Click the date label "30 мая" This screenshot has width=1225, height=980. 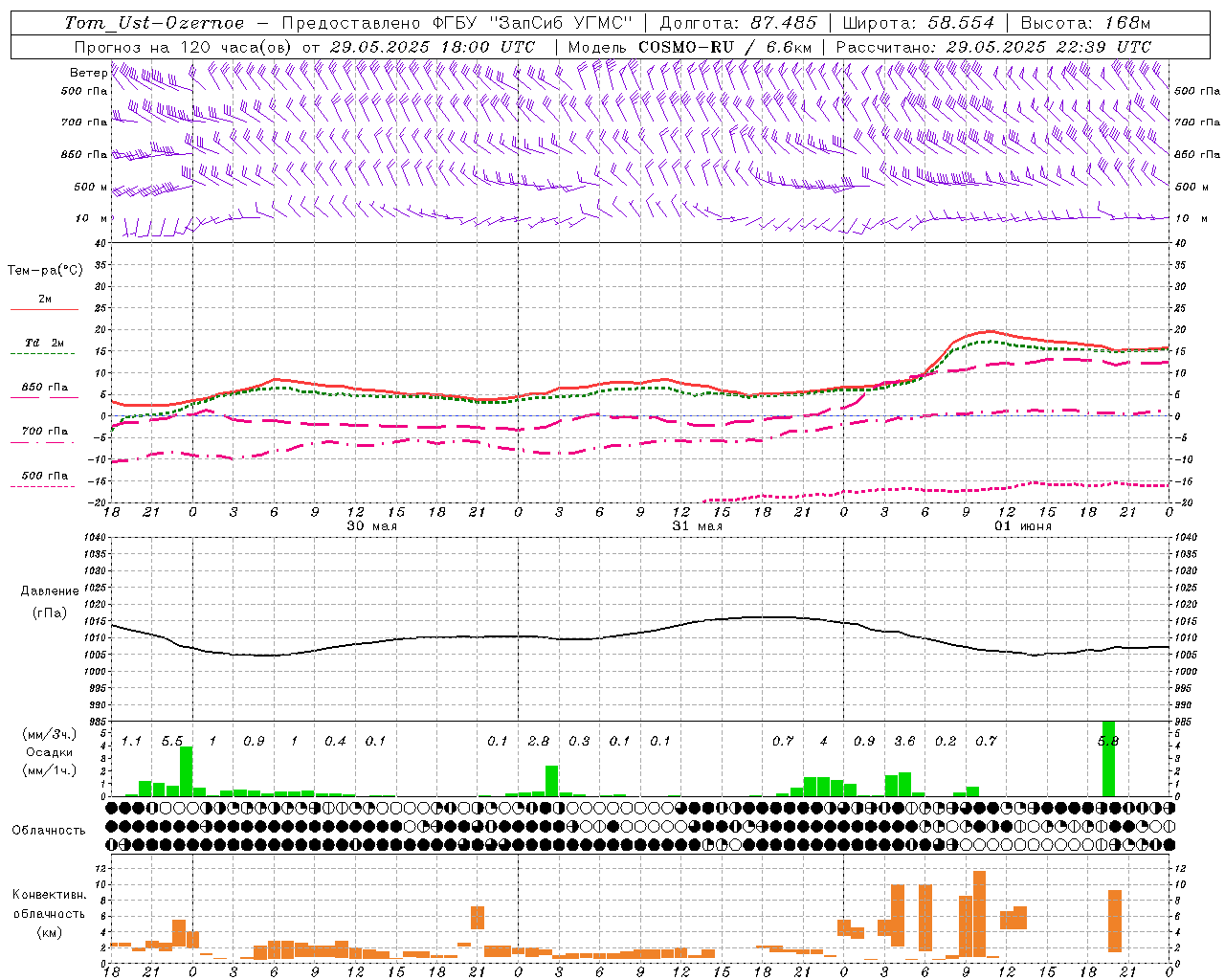click(x=372, y=526)
